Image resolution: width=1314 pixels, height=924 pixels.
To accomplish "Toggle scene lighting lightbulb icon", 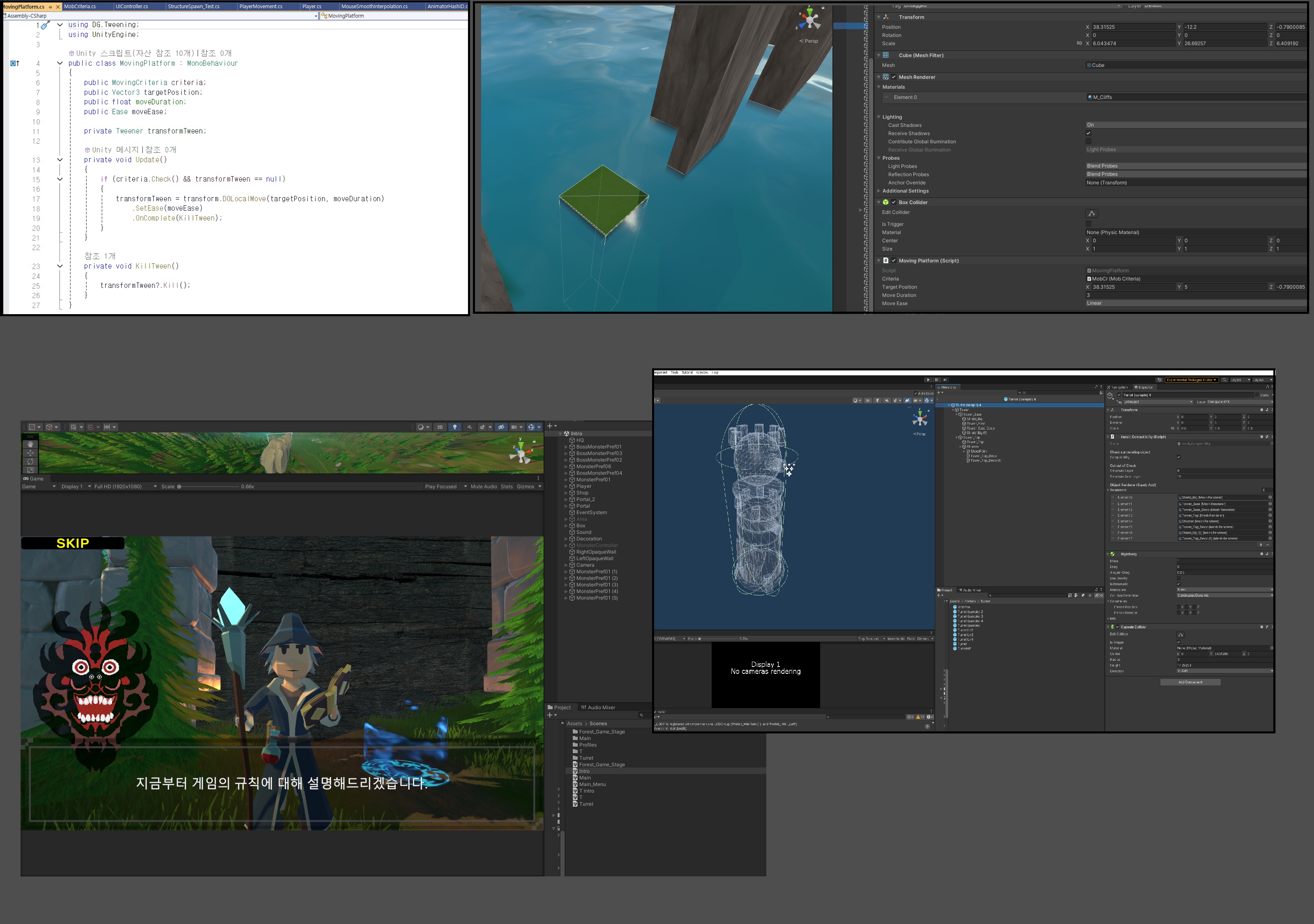I will tap(454, 427).
